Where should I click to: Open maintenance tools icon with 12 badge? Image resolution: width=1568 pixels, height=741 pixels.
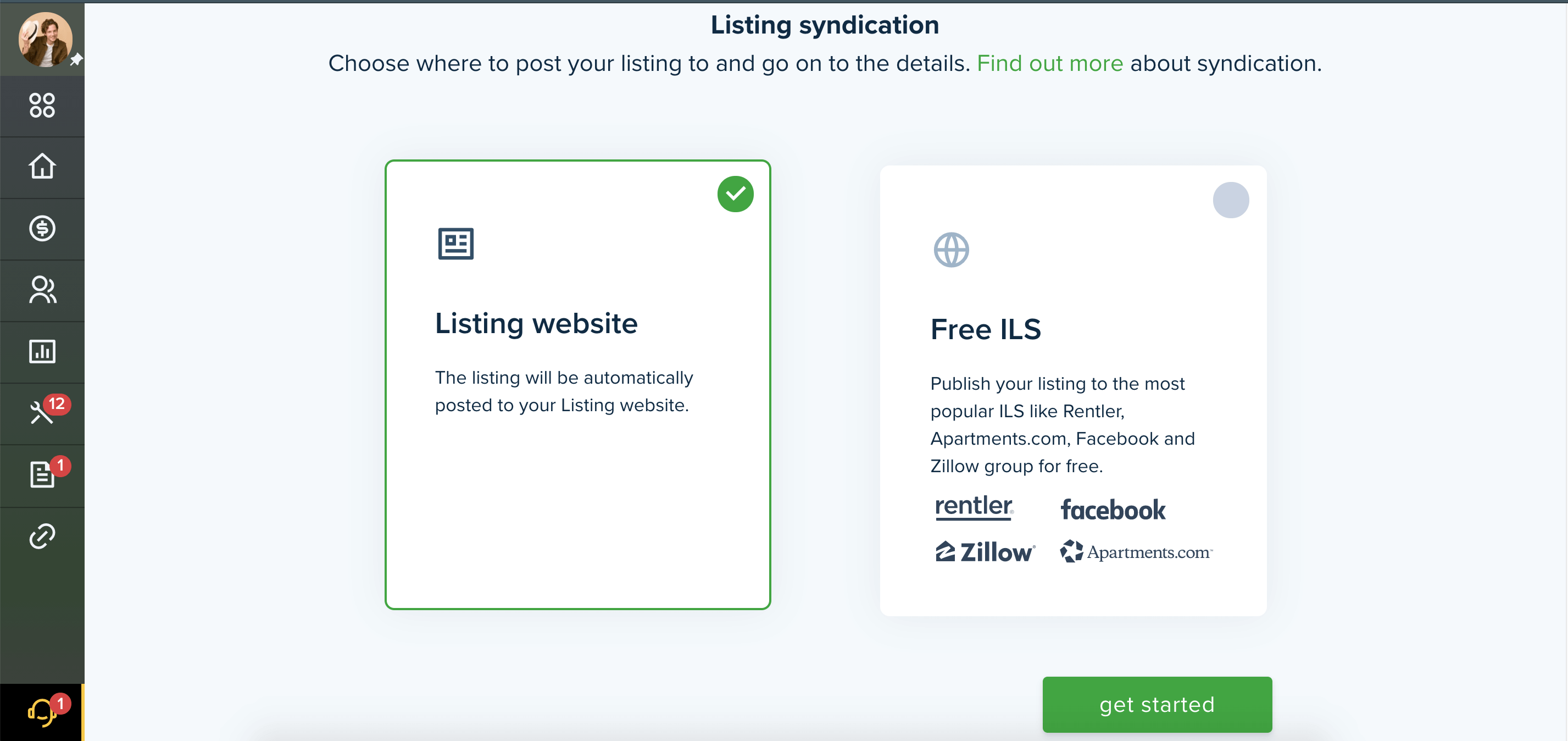tap(42, 412)
